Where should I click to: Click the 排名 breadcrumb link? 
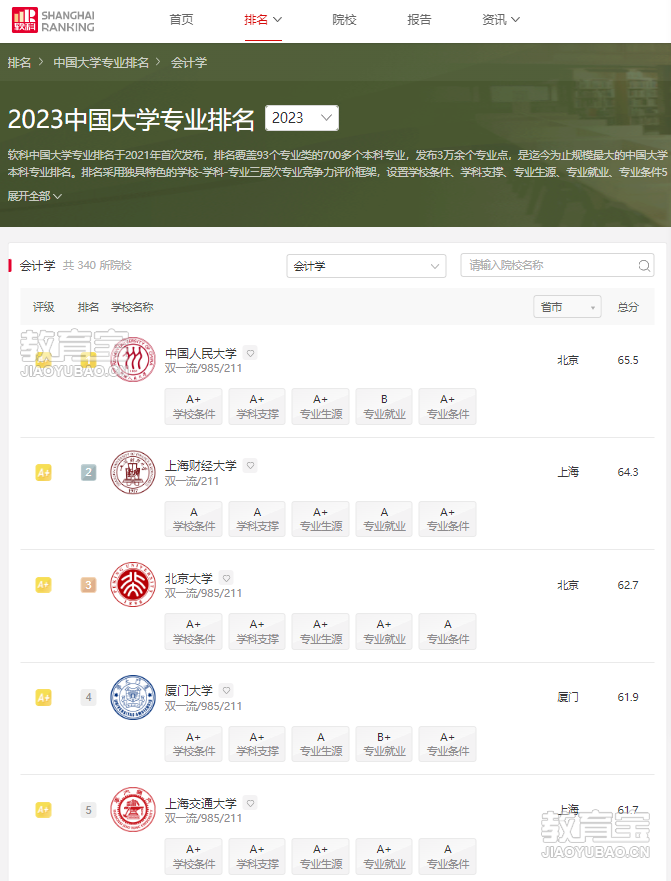point(19,62)
